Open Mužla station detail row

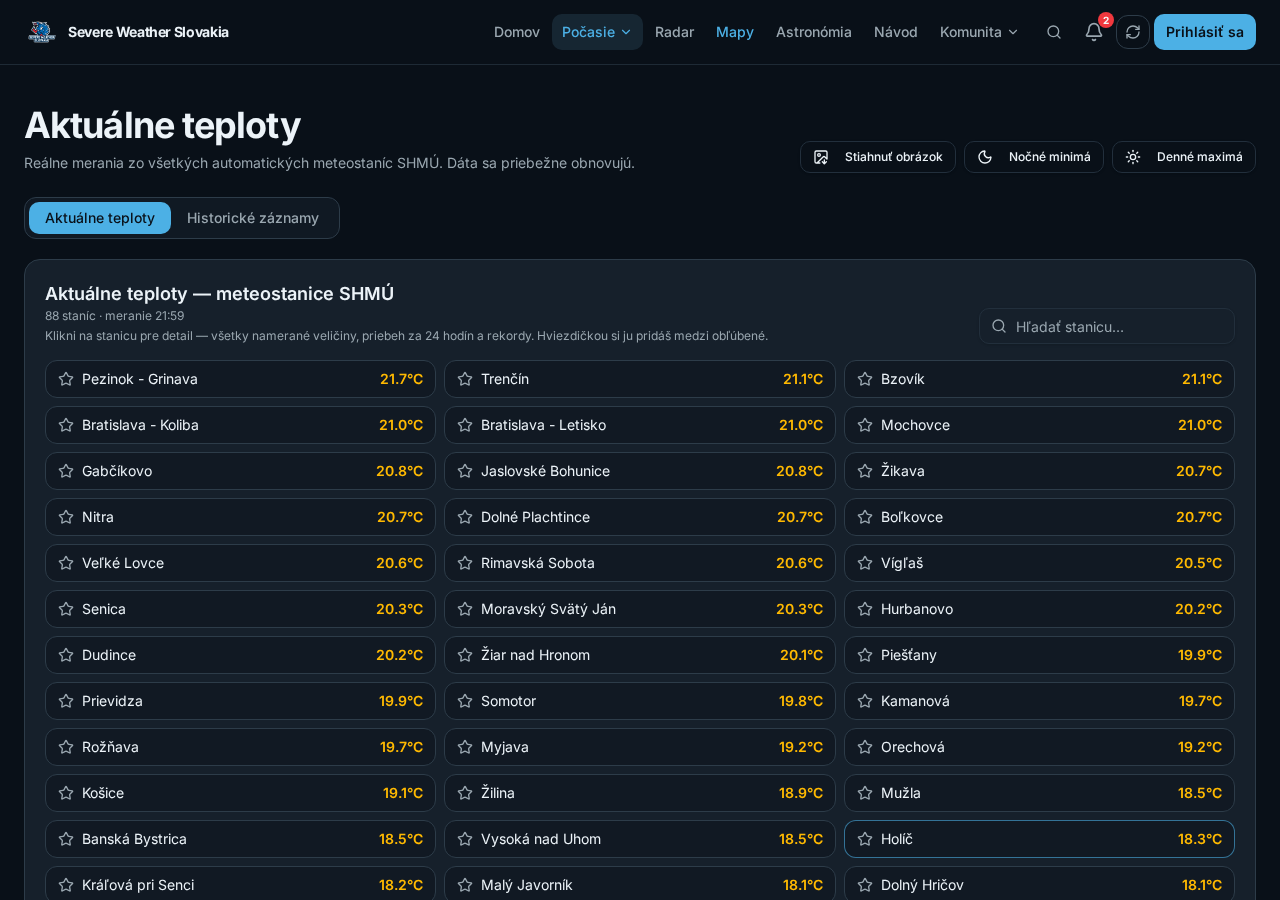click(1039, 793)
